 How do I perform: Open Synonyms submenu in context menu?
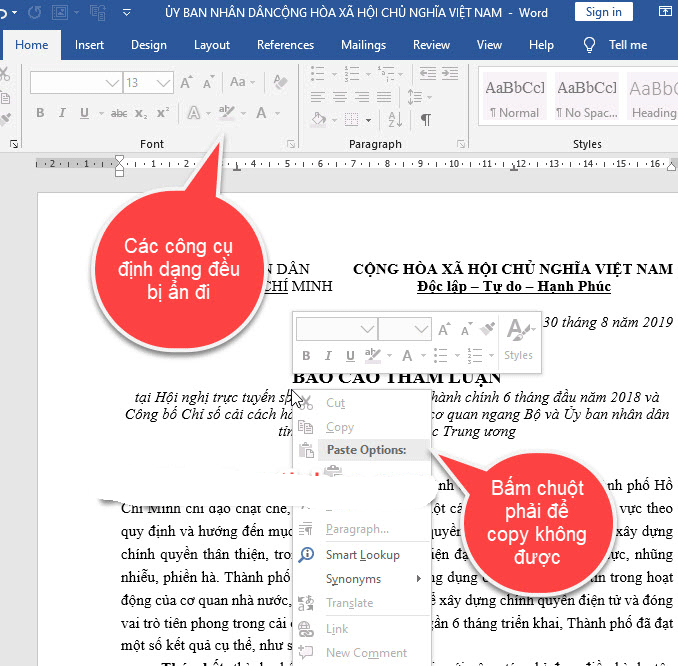(353, 579)
